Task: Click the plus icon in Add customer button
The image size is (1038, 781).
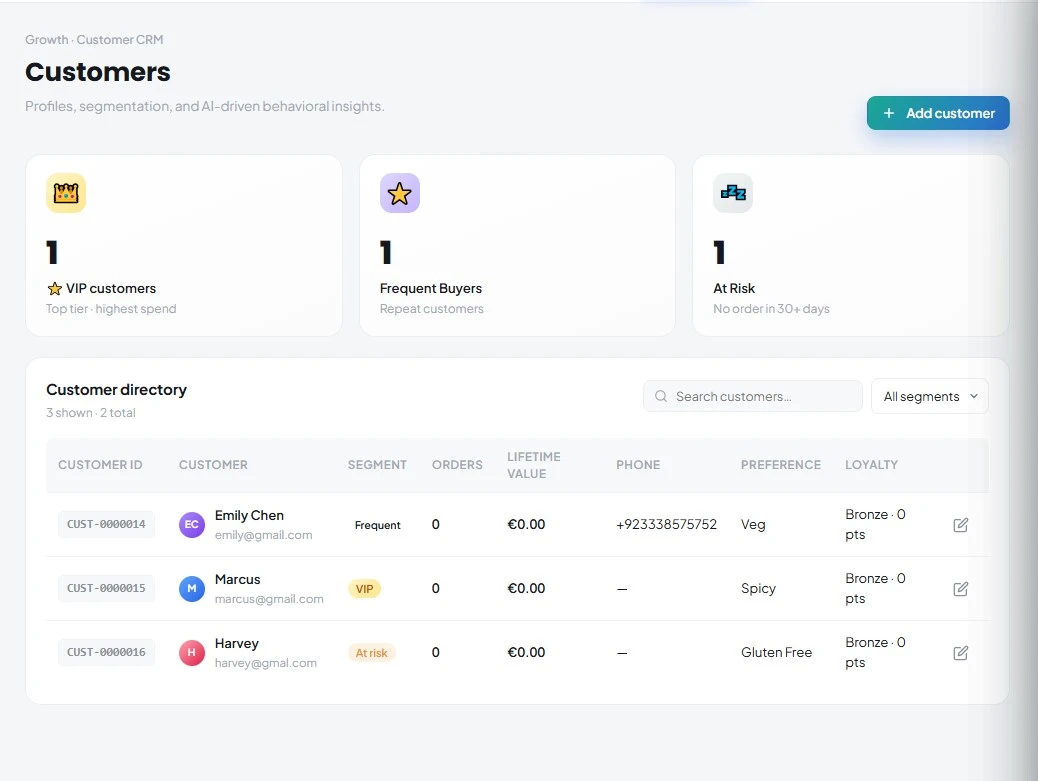Action: click(889, 113)
